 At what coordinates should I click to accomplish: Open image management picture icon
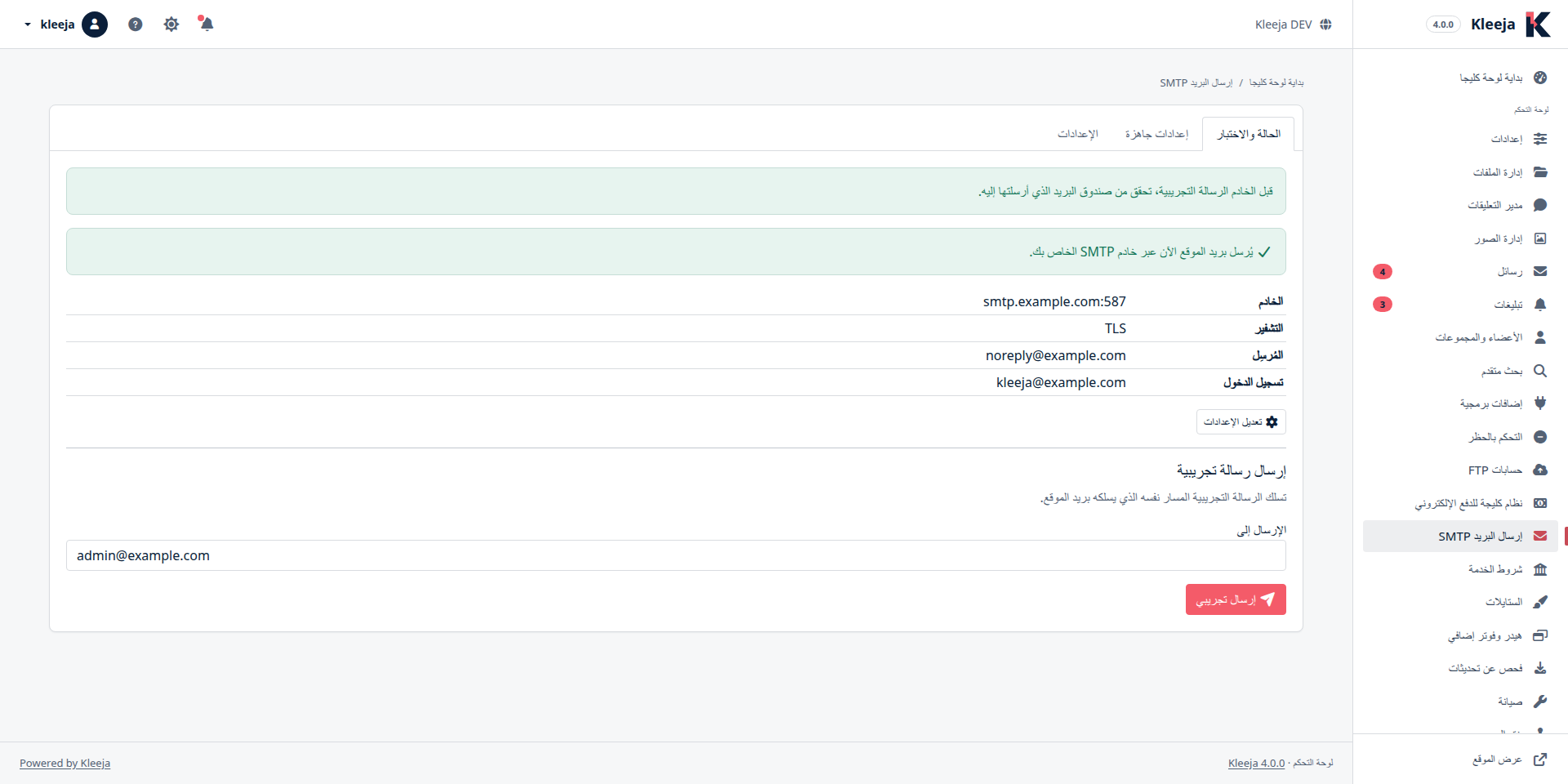tap(1540, 238)
